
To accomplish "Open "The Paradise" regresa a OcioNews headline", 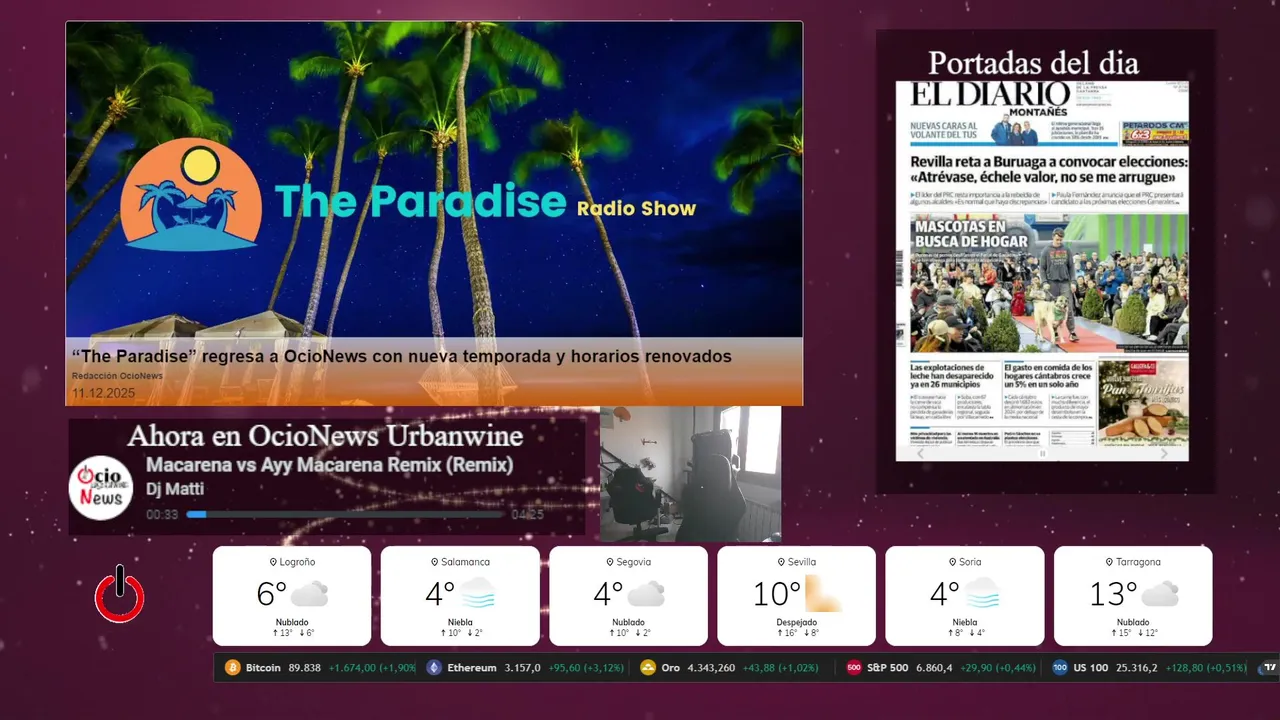I will click(402, 356).
